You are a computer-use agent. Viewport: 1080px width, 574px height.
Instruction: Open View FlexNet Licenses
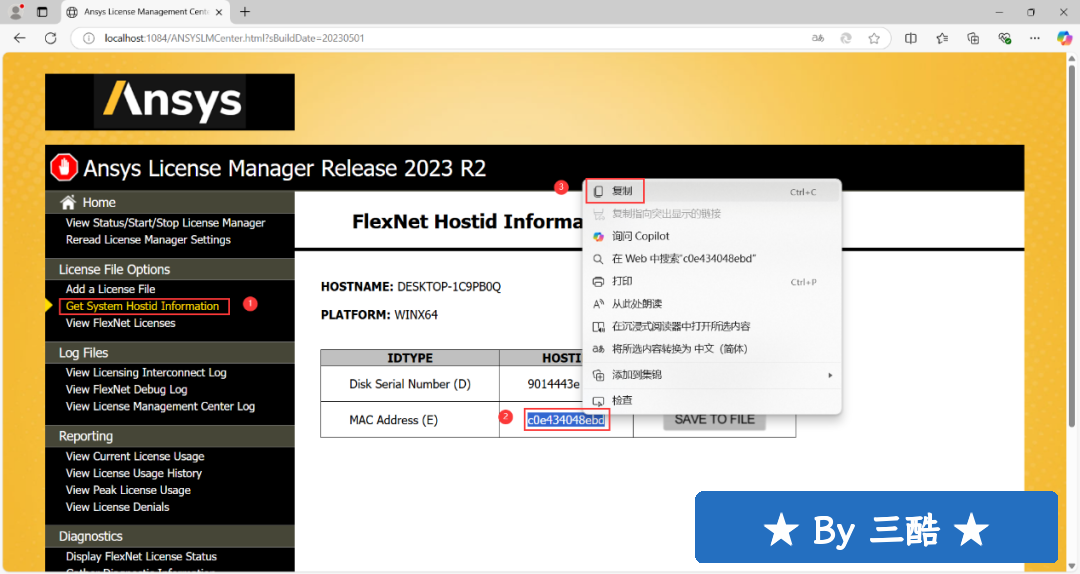click(x=121, y=323)
